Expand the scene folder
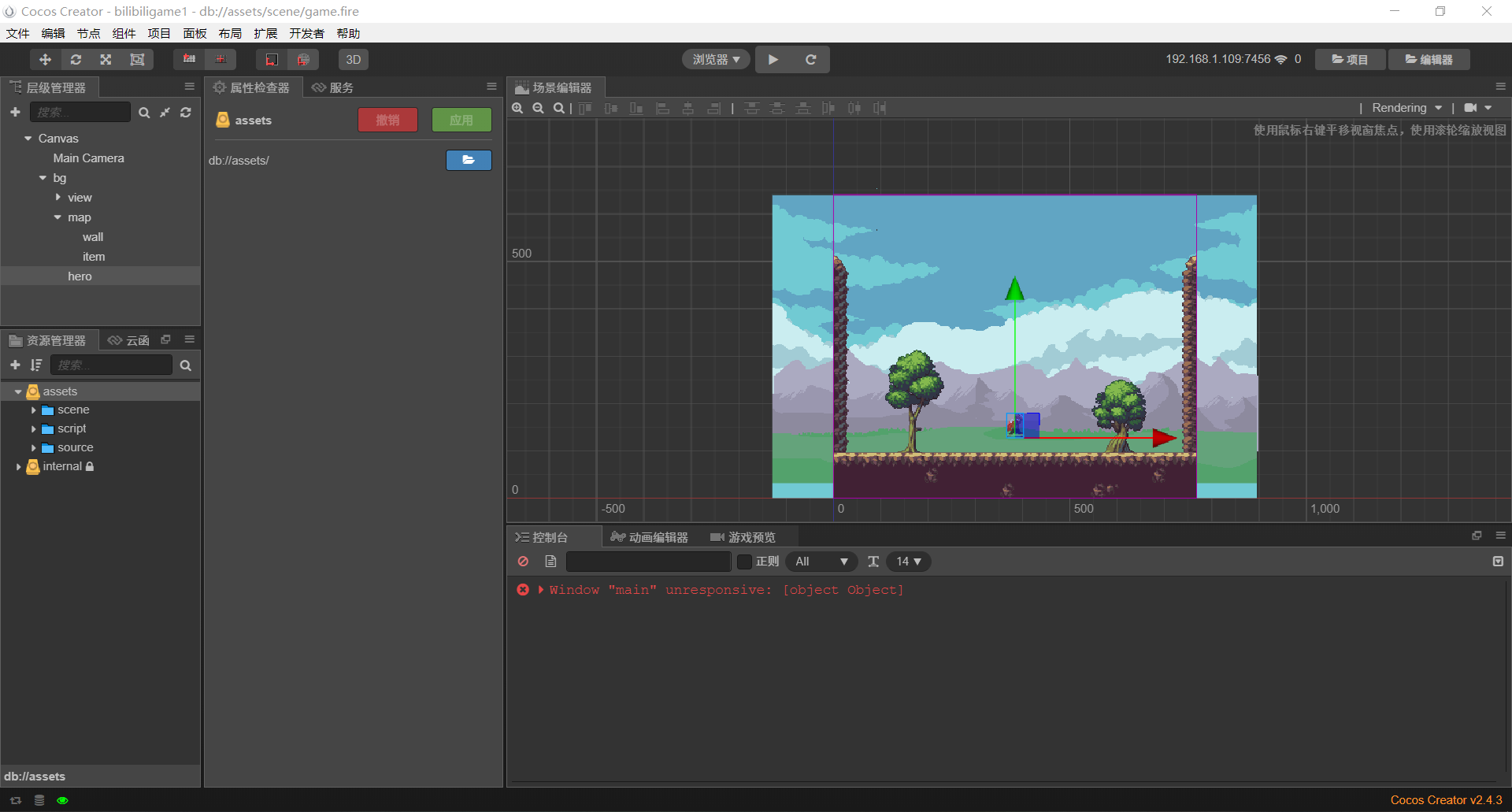 (33, 410)
